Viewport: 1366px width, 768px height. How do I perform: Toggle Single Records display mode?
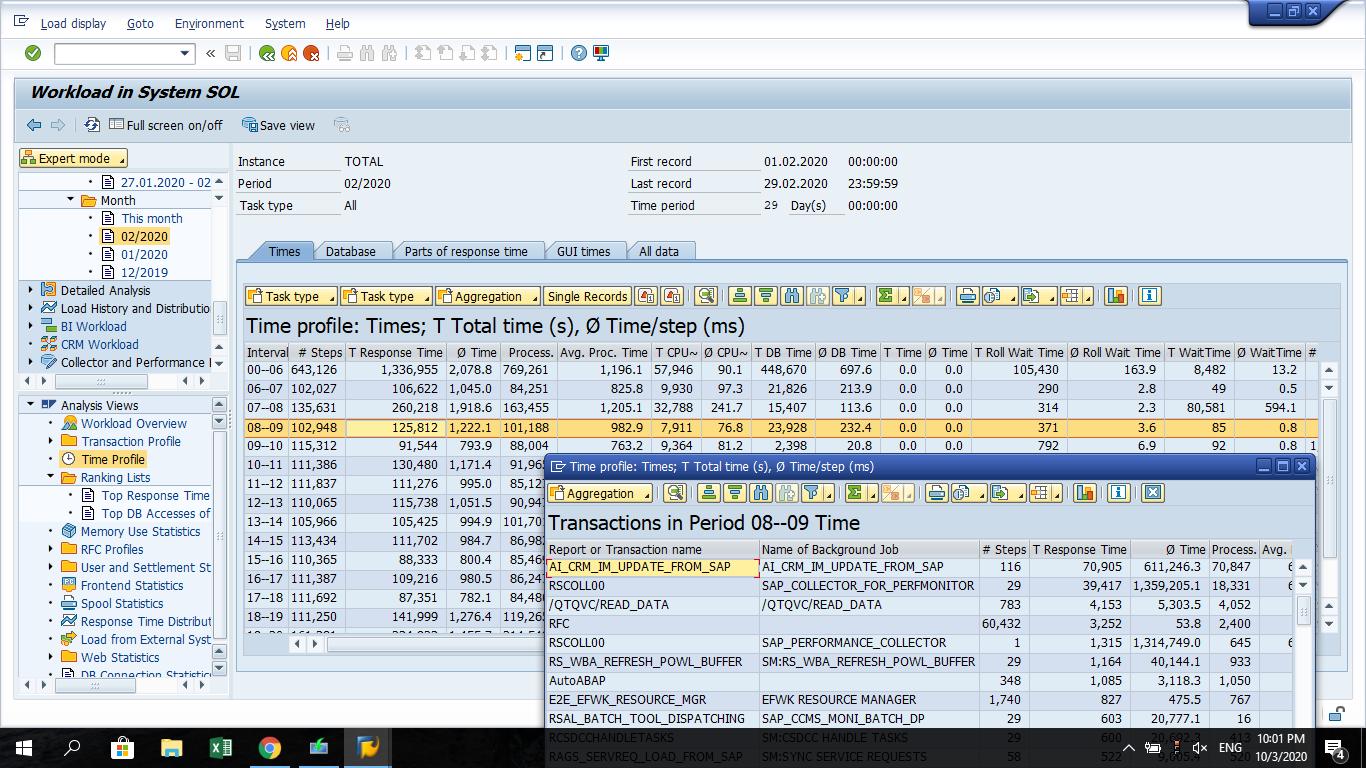click(585, 296)
